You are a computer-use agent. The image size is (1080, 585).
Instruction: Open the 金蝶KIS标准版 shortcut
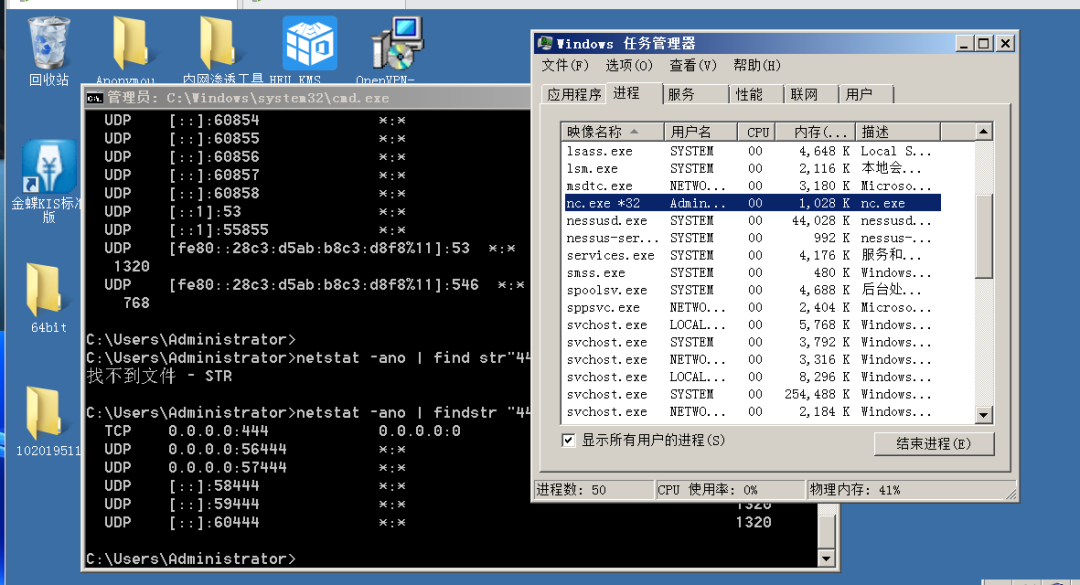pos(47,181)
